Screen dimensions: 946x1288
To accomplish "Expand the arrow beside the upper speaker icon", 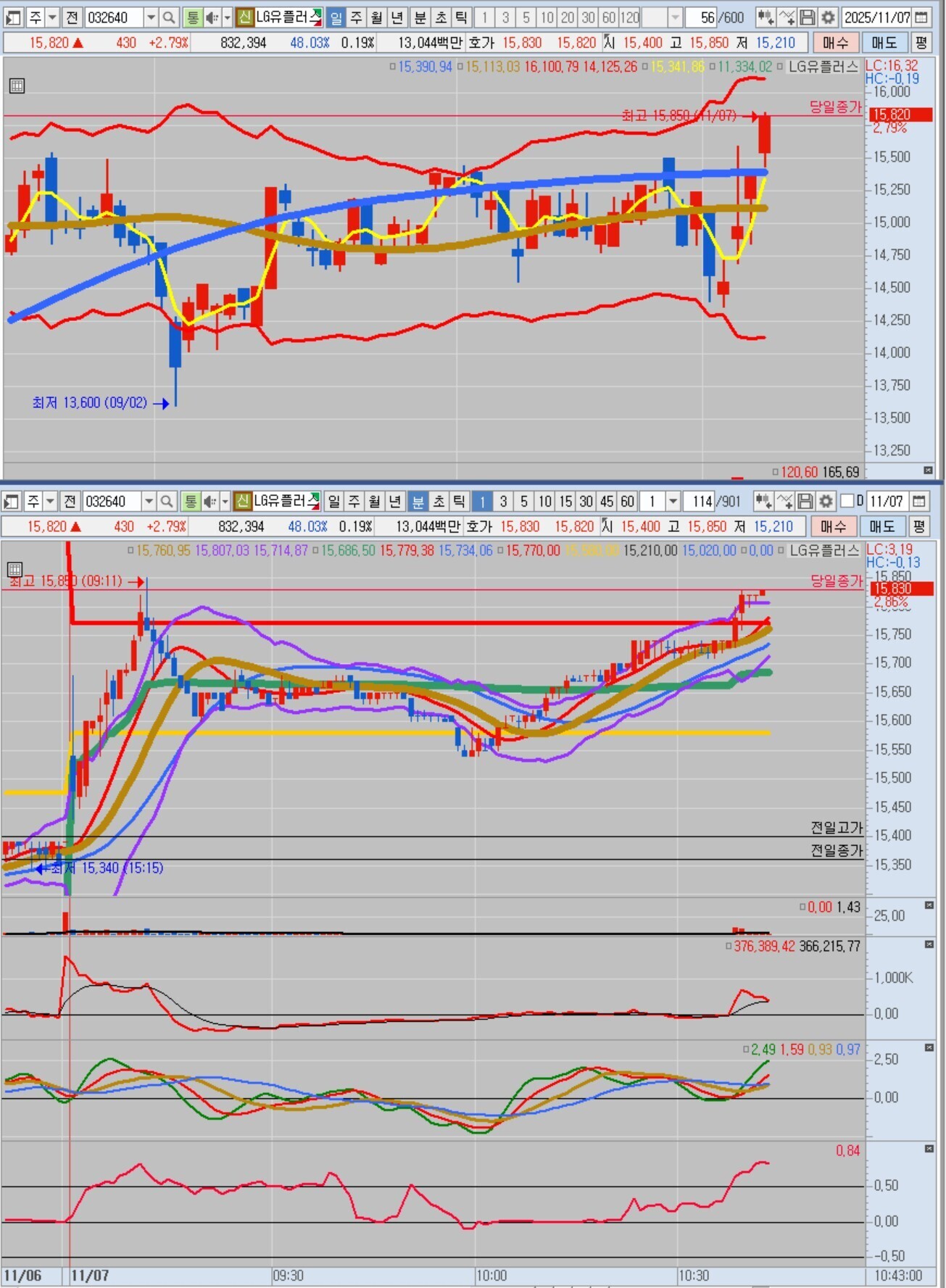I will pos(227,17).
